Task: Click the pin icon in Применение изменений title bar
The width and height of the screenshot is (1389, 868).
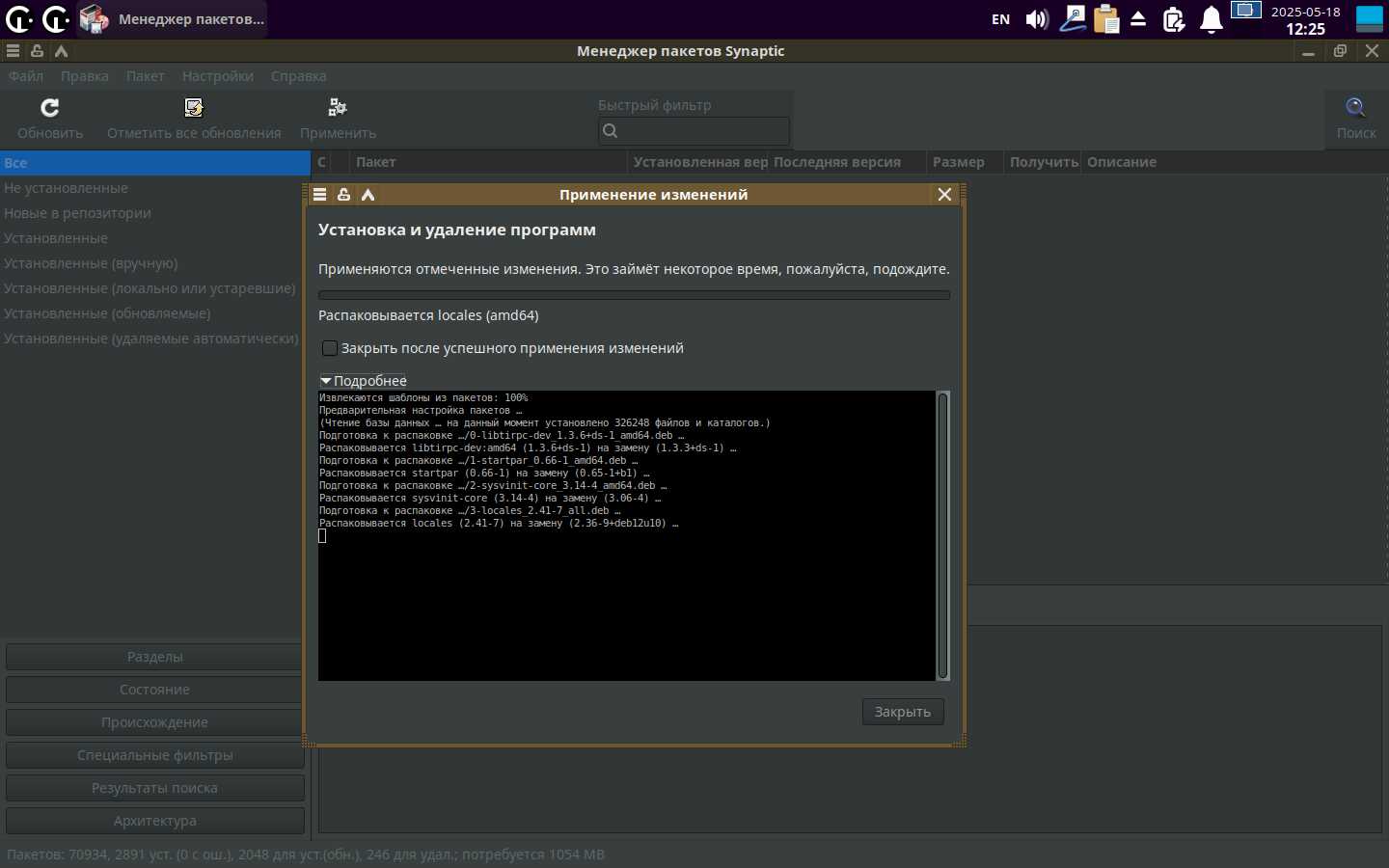Action: coord(343,194)
